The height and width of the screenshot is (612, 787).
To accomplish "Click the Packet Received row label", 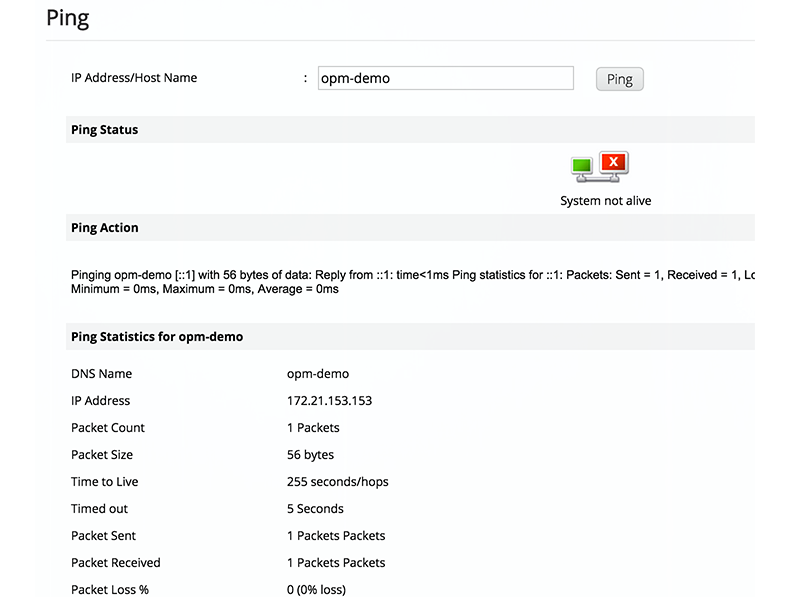I will (116, 563).
